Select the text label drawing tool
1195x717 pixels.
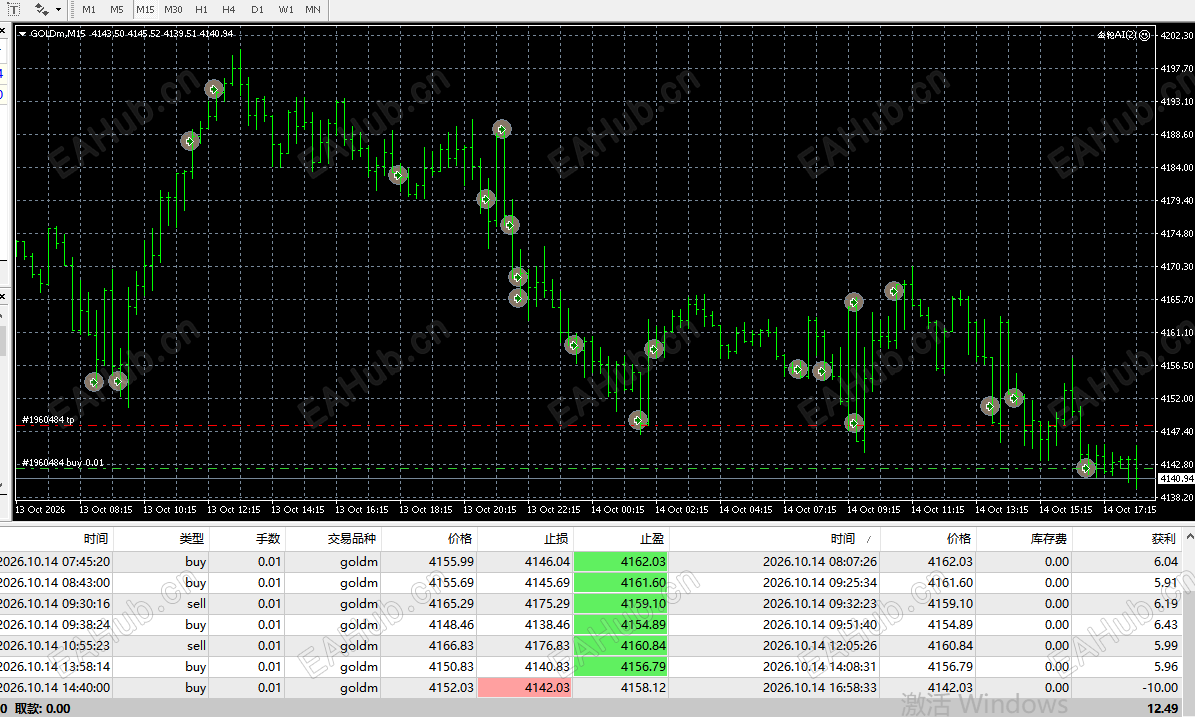[x=13, y=10]
